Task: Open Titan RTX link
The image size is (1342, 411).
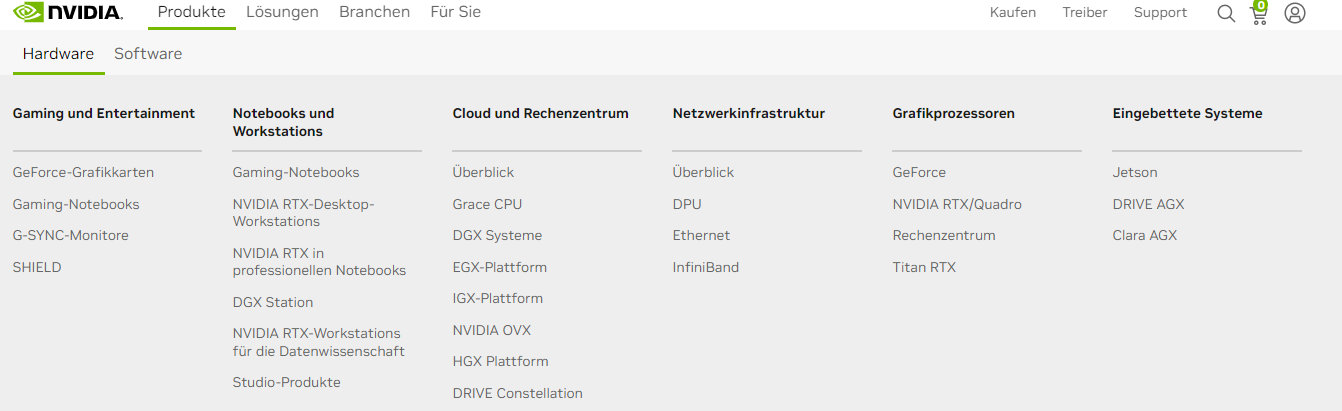Action: click(x=924, y=267)
